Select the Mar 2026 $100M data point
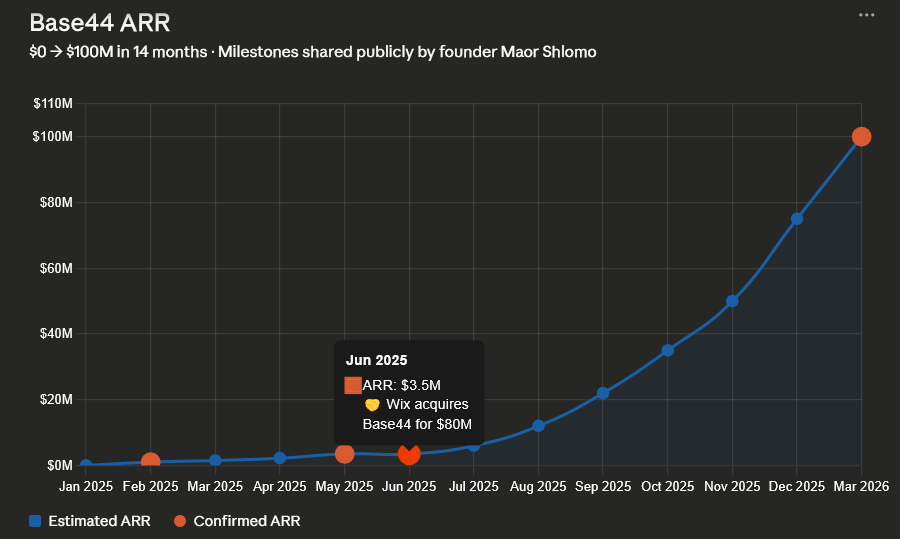 click(x=861, y=137)
